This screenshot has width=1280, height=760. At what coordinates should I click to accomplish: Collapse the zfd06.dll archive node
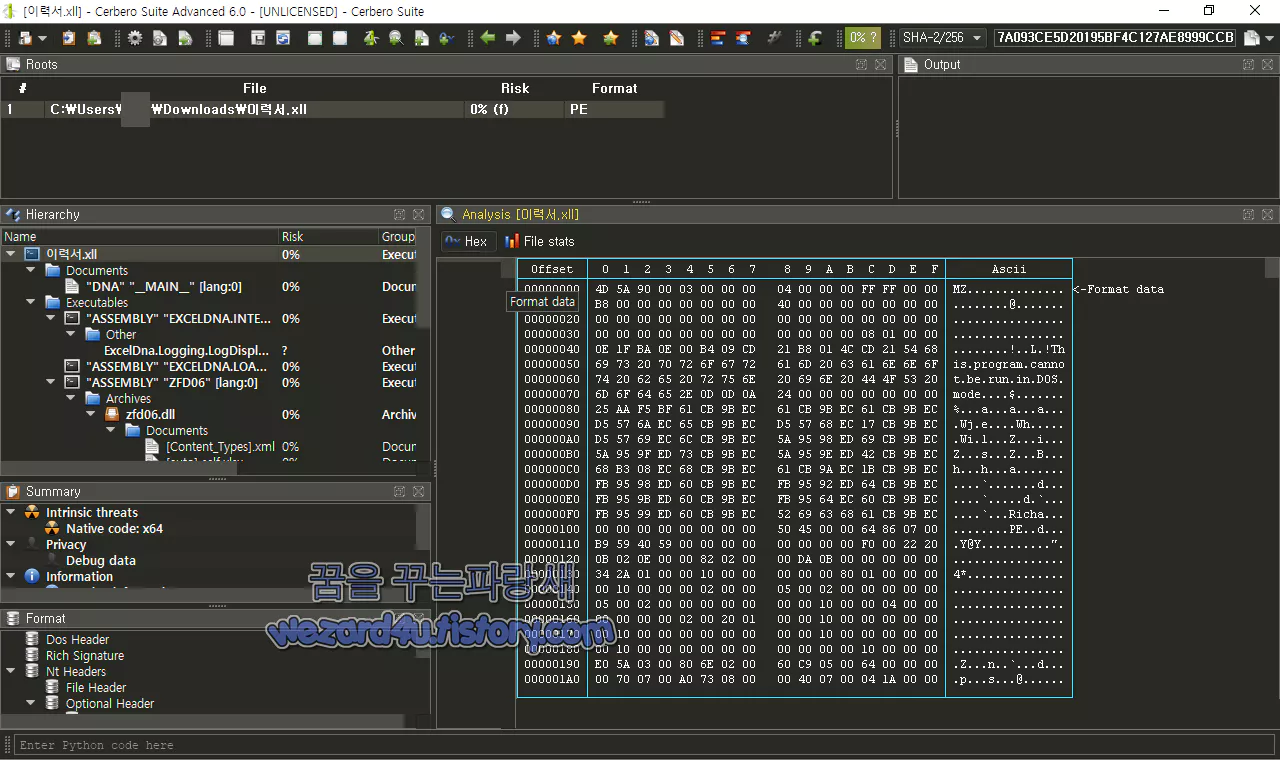[91, 414]
